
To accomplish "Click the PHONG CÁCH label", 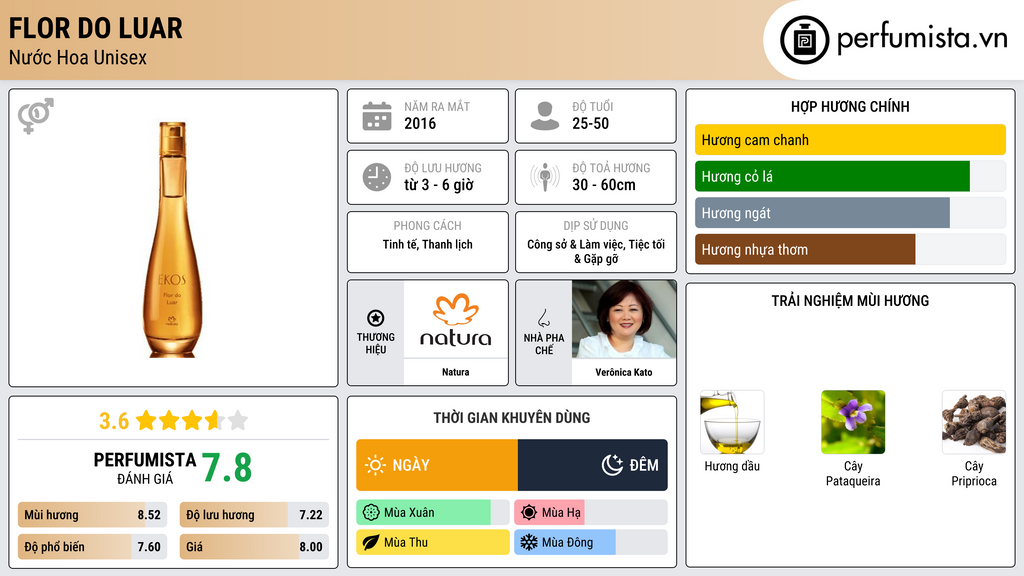I will (x=428, y=226).
